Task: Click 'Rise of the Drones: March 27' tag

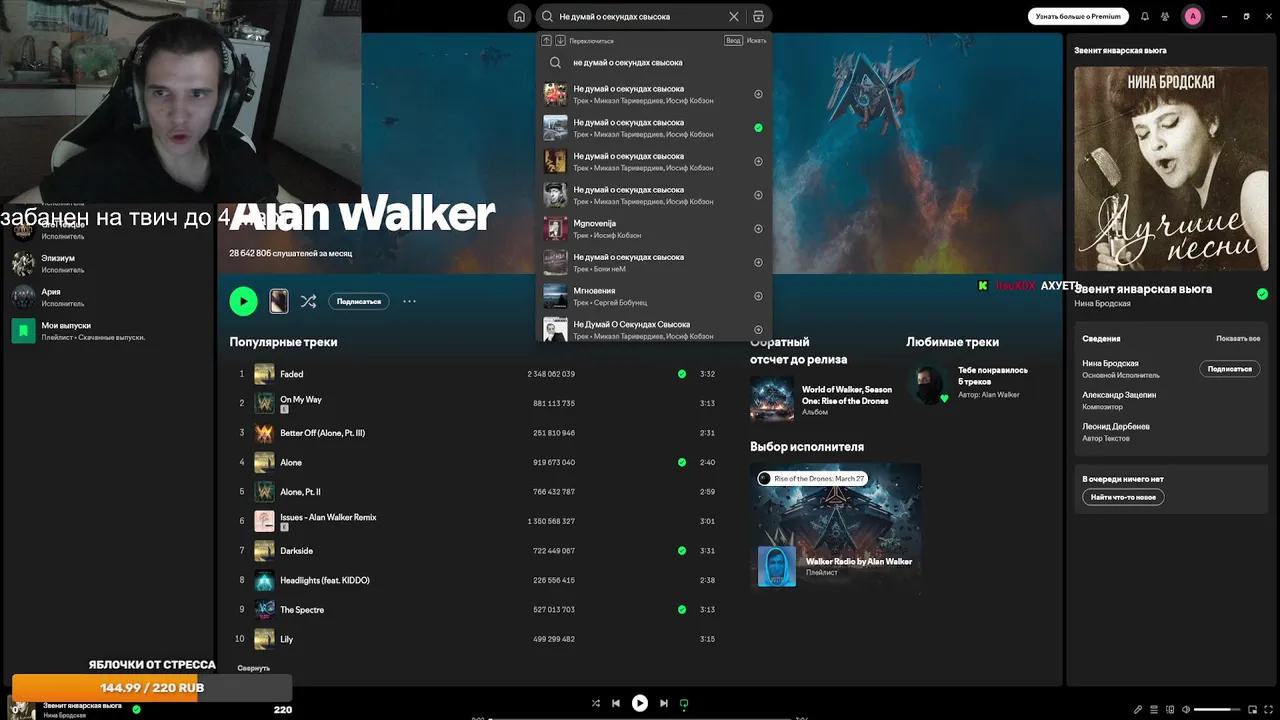Action: (x=811, y=479)
